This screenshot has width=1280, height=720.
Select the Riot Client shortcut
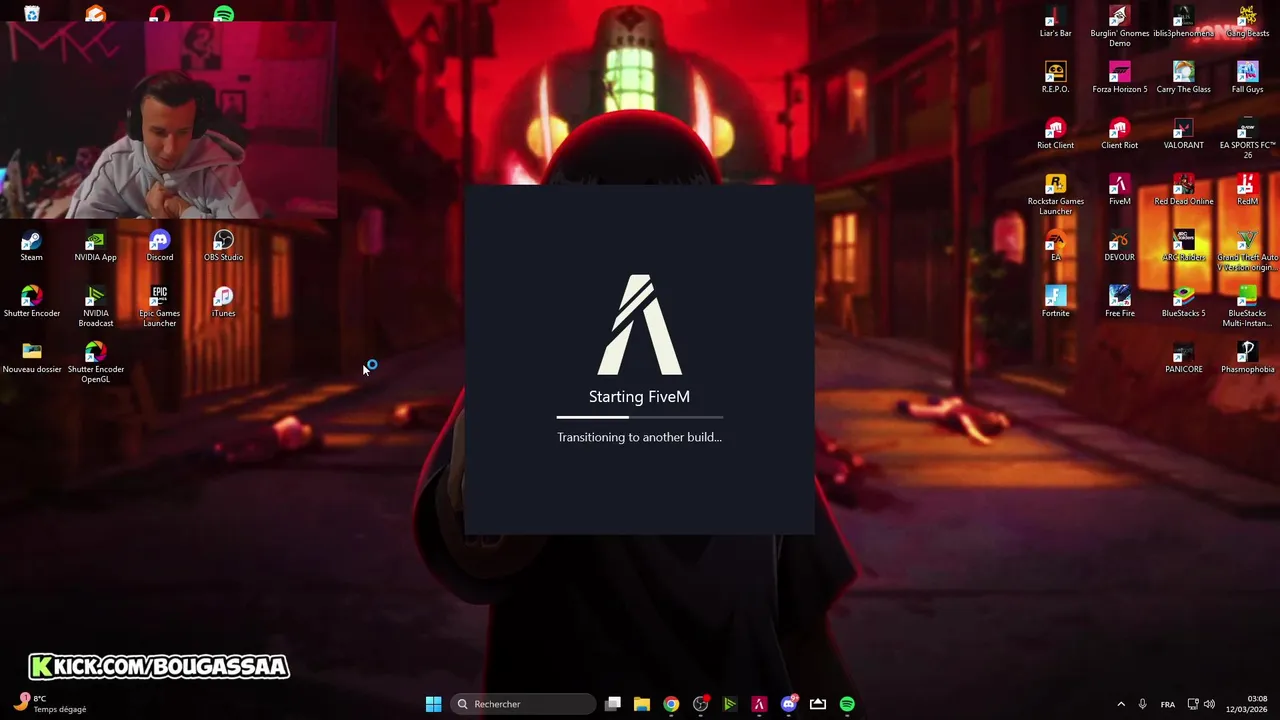point(1055,134)
